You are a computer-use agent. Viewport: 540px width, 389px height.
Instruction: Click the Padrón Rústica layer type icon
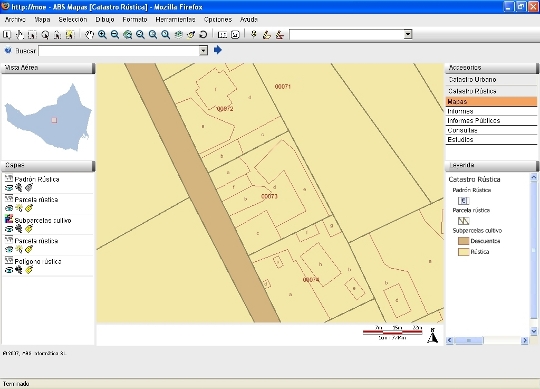[9, 178]
